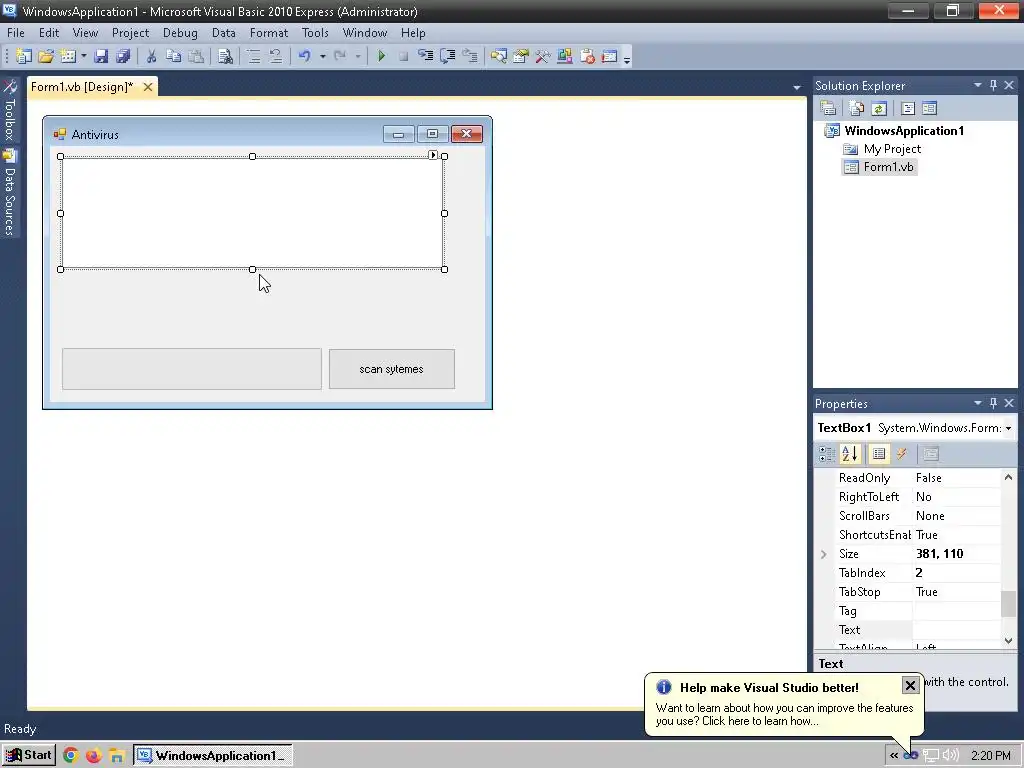This screenshot has height=768, width=1024.
Task: Click the Open File toolbar icon
Action: [x=46, y=56]
